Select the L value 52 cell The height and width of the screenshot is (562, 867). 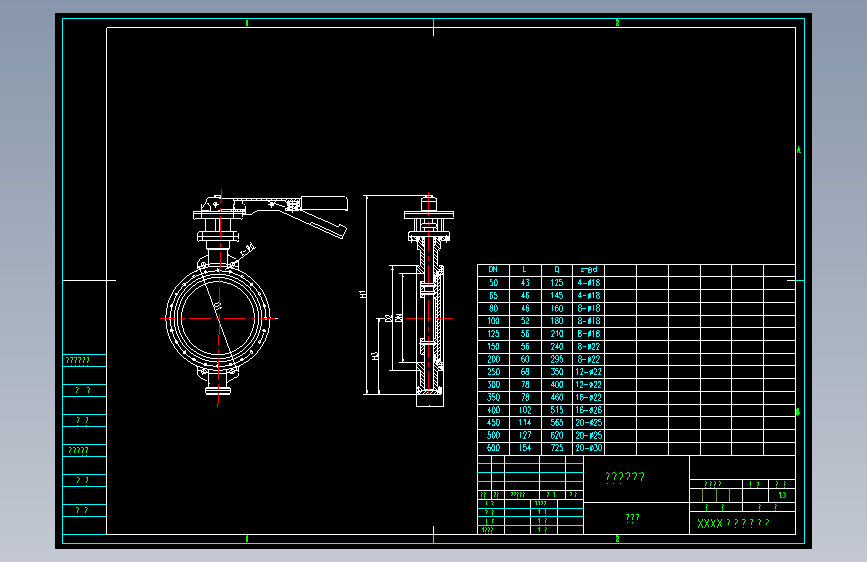coord(525,321)
